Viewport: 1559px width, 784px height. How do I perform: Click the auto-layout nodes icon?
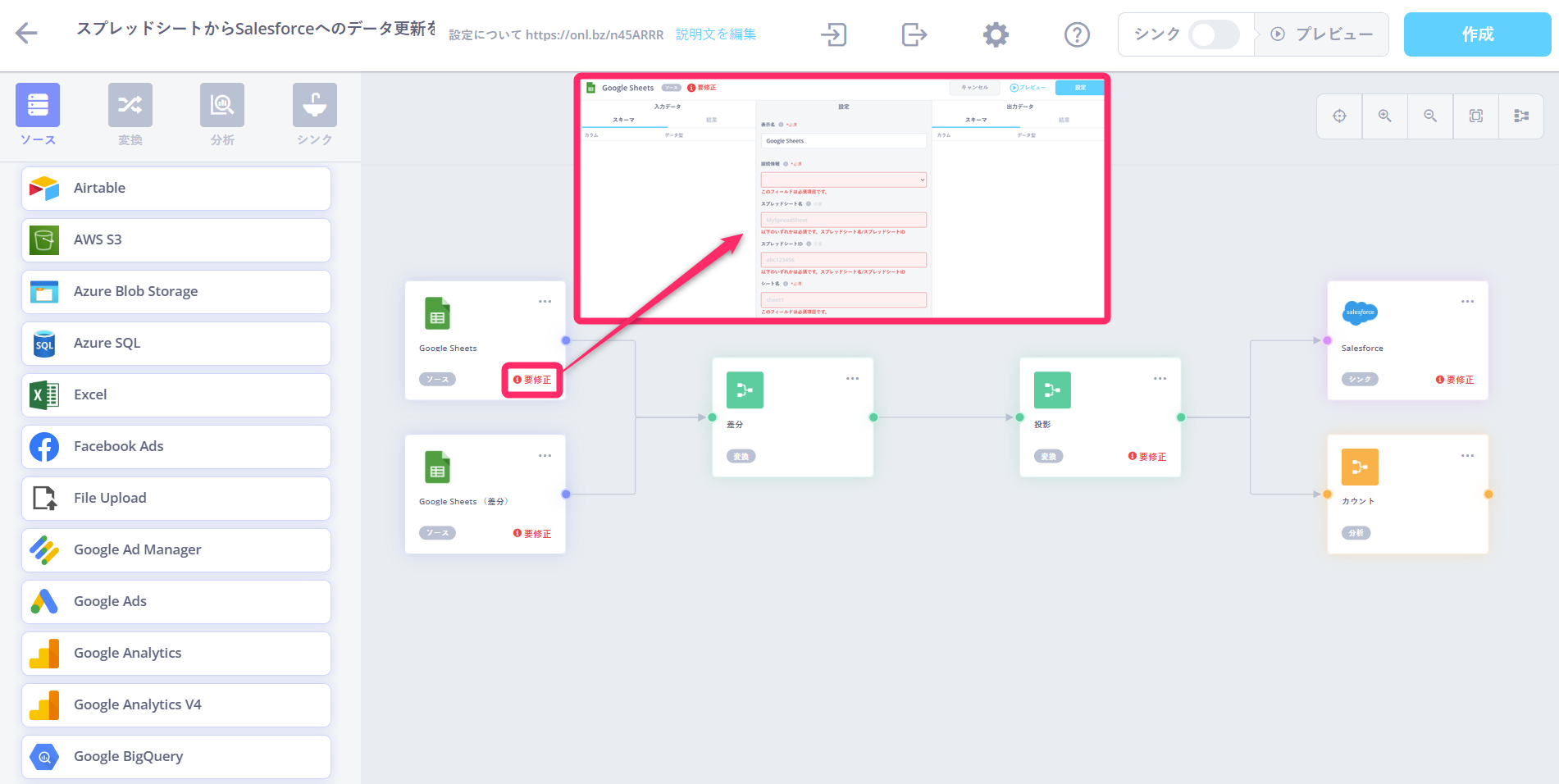point(1521,116)
